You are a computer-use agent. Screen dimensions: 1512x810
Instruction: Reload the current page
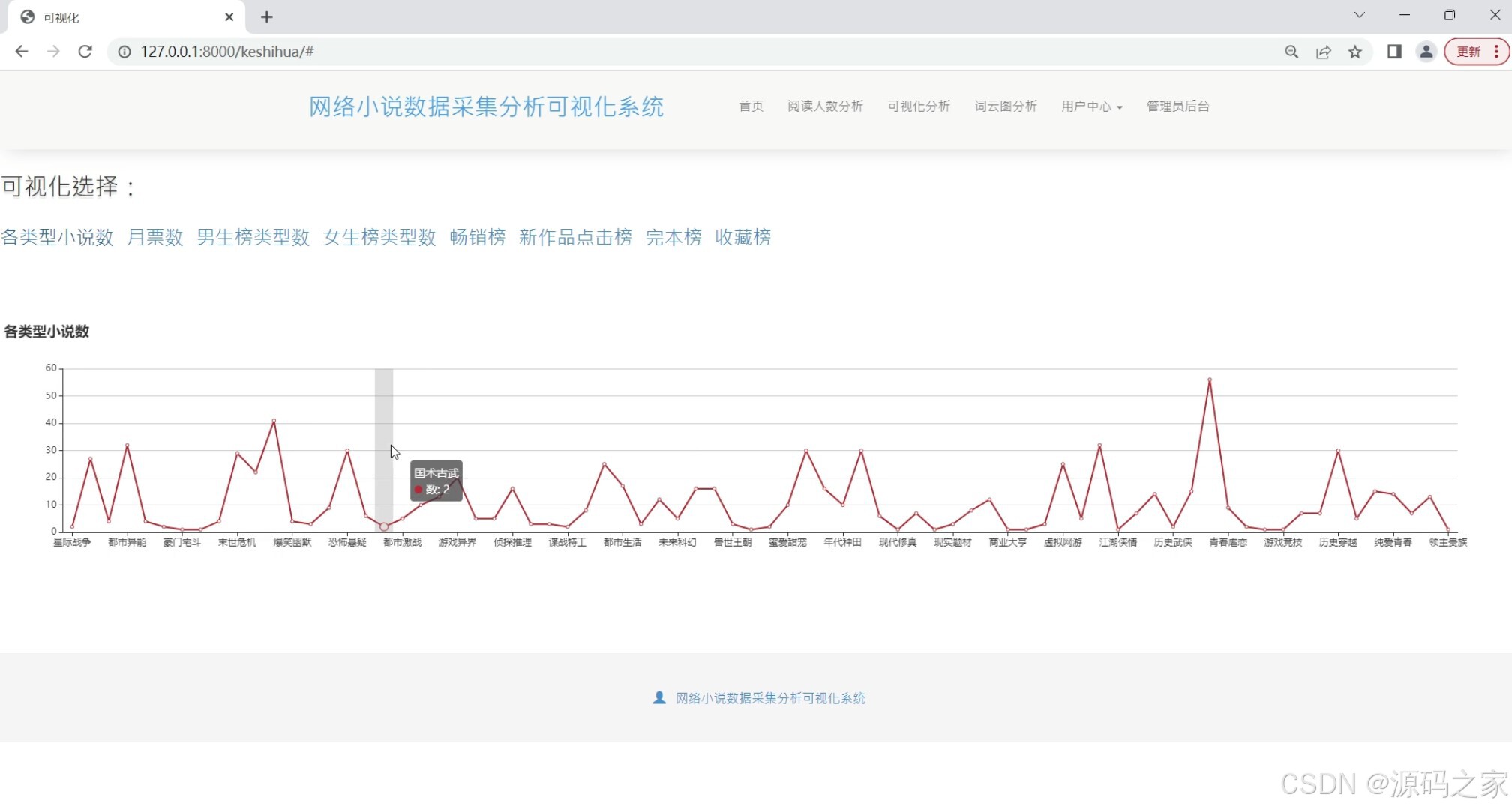pyautogui.click(x=85, y=52)
